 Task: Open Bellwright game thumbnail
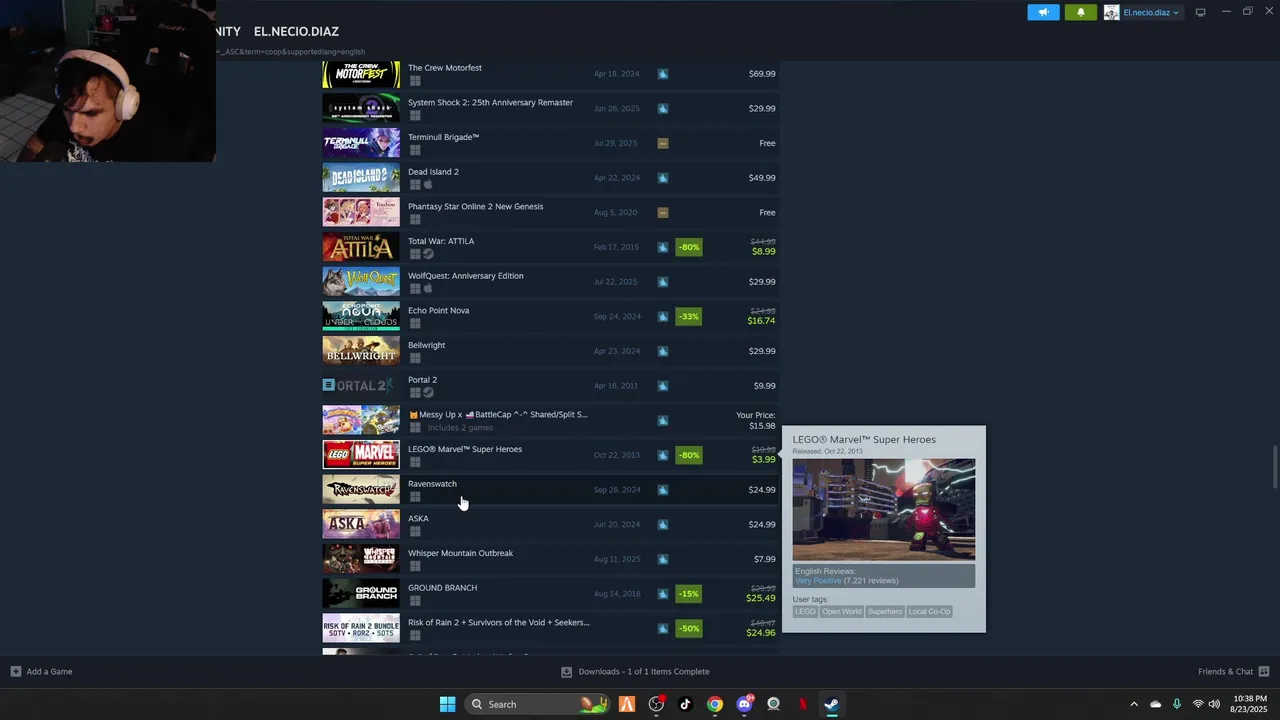click(361, 351)
